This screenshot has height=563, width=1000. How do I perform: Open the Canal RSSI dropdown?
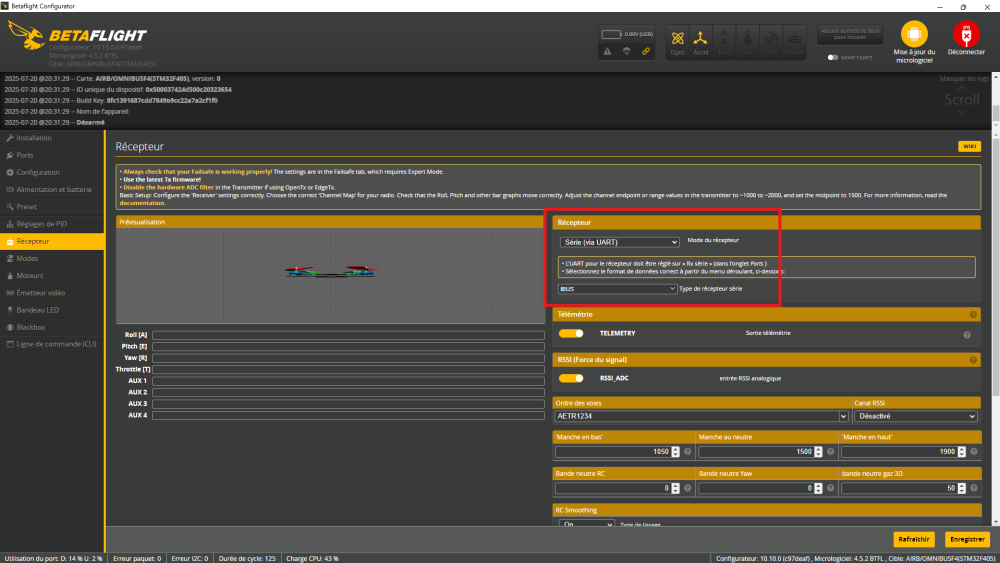tap(914, 416)
